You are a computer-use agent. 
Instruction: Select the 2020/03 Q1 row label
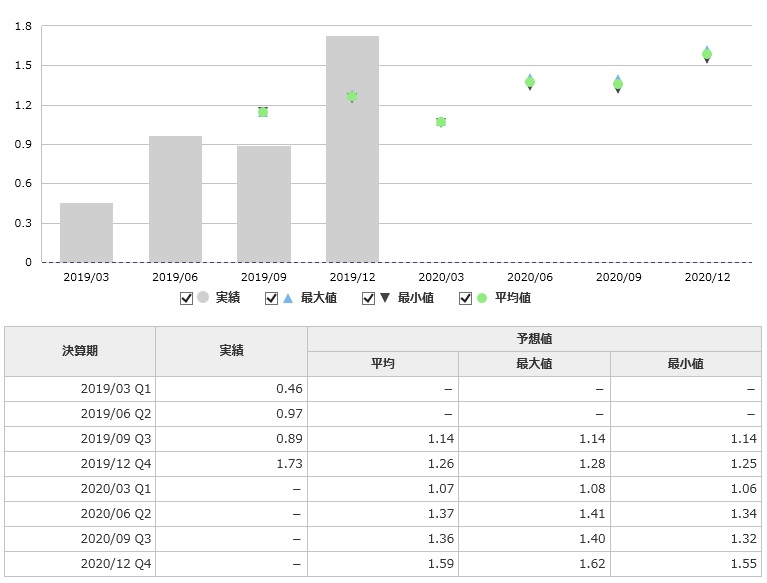point(116,489)
